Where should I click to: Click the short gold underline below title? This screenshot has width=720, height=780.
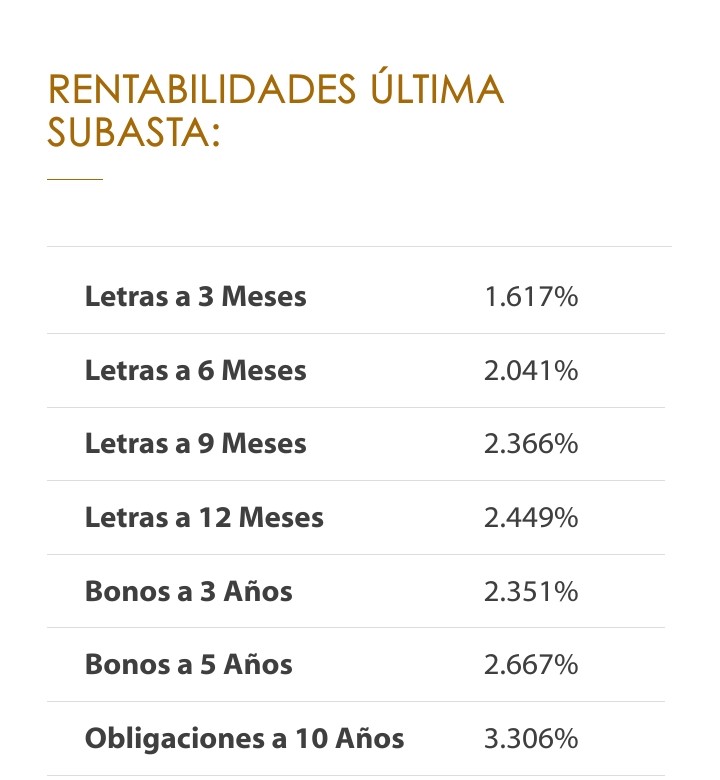(x=75, y=179)
